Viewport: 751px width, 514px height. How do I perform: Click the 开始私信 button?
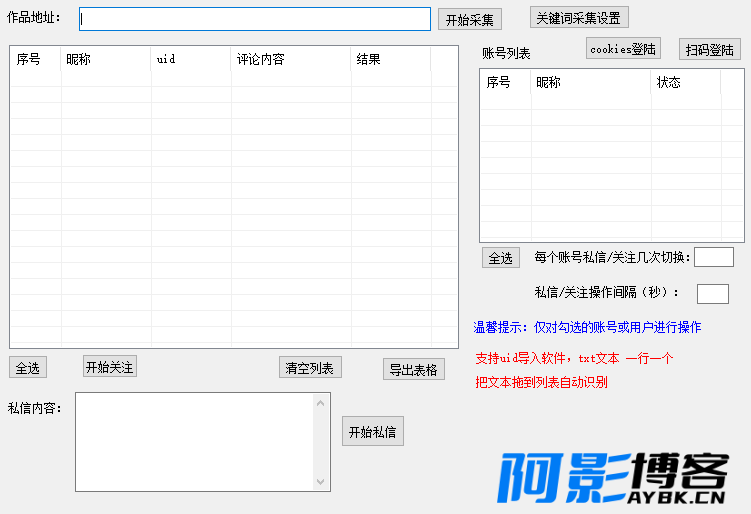[373, 432]
